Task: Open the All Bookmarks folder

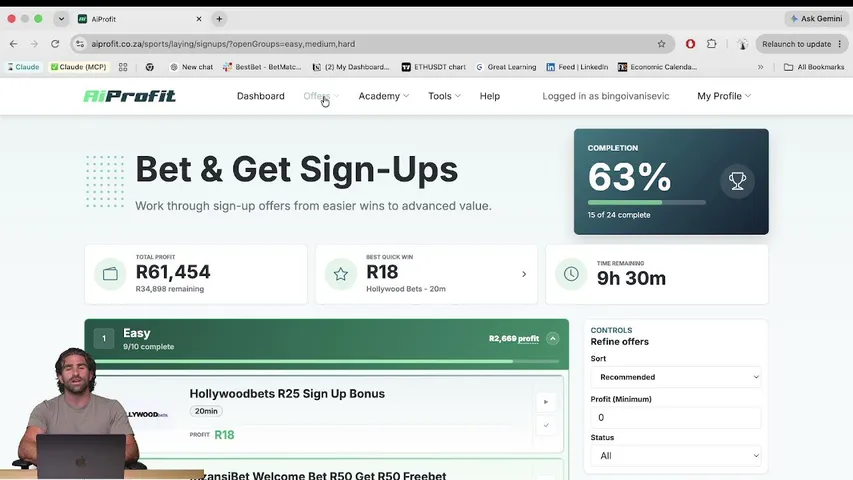Action: point(814,67)
